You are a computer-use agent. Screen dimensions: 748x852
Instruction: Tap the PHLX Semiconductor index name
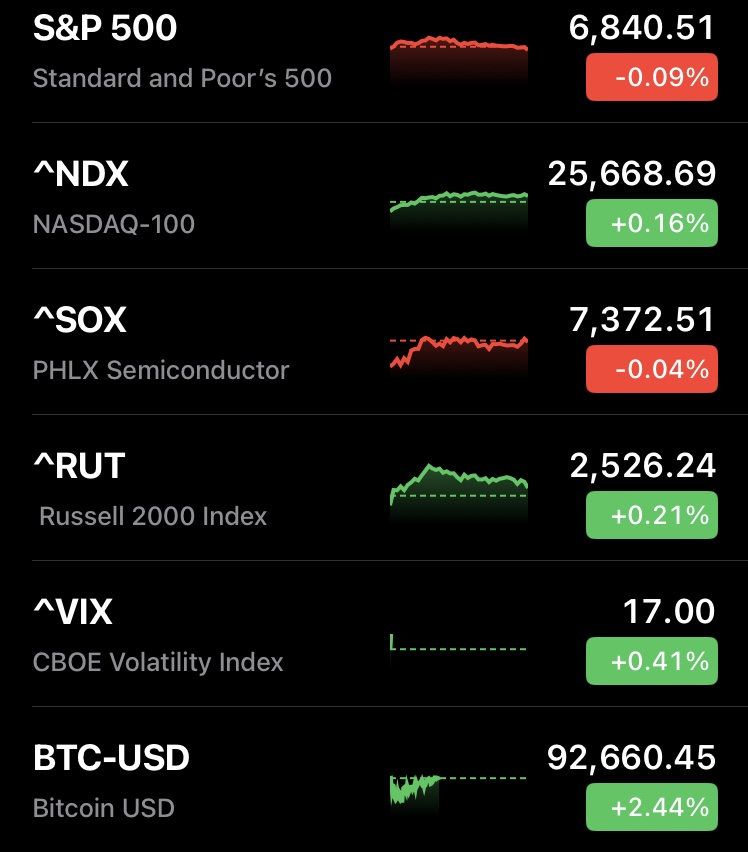click(x=161, y=370)
